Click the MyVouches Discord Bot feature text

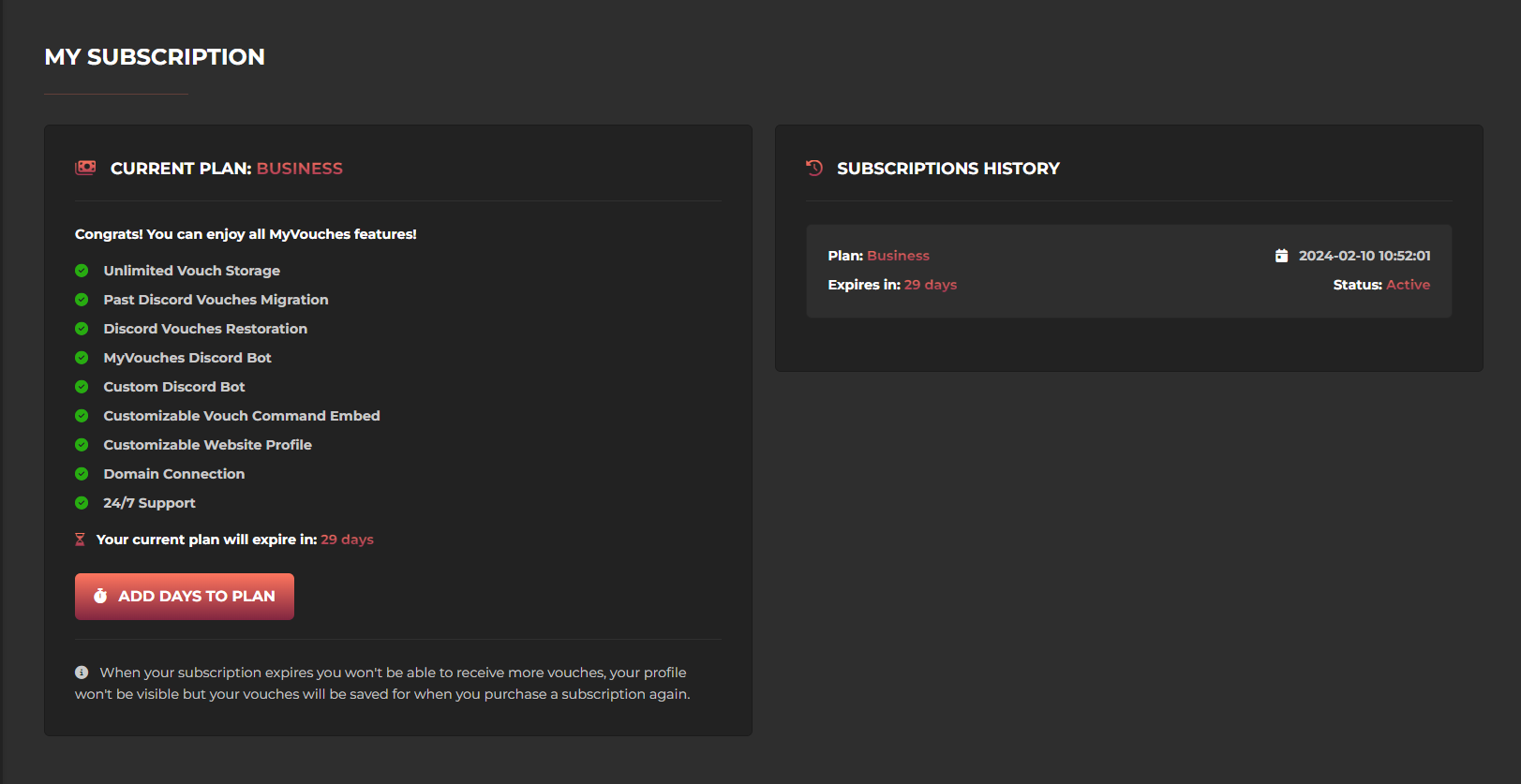point(187,358)
